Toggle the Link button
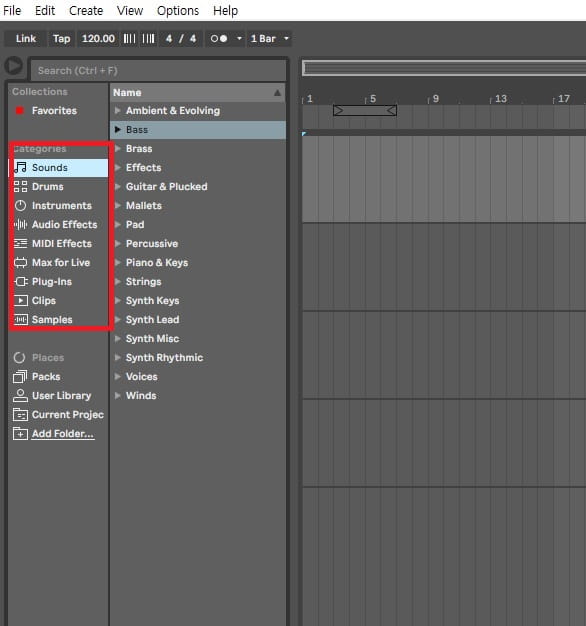Screen dimensions: 586x626 (x=26, y=39)
